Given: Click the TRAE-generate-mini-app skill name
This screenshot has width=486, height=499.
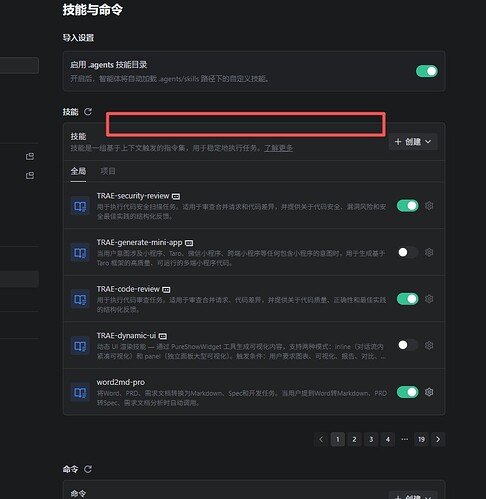Looking at the screenshot, I should pos(139,242).
